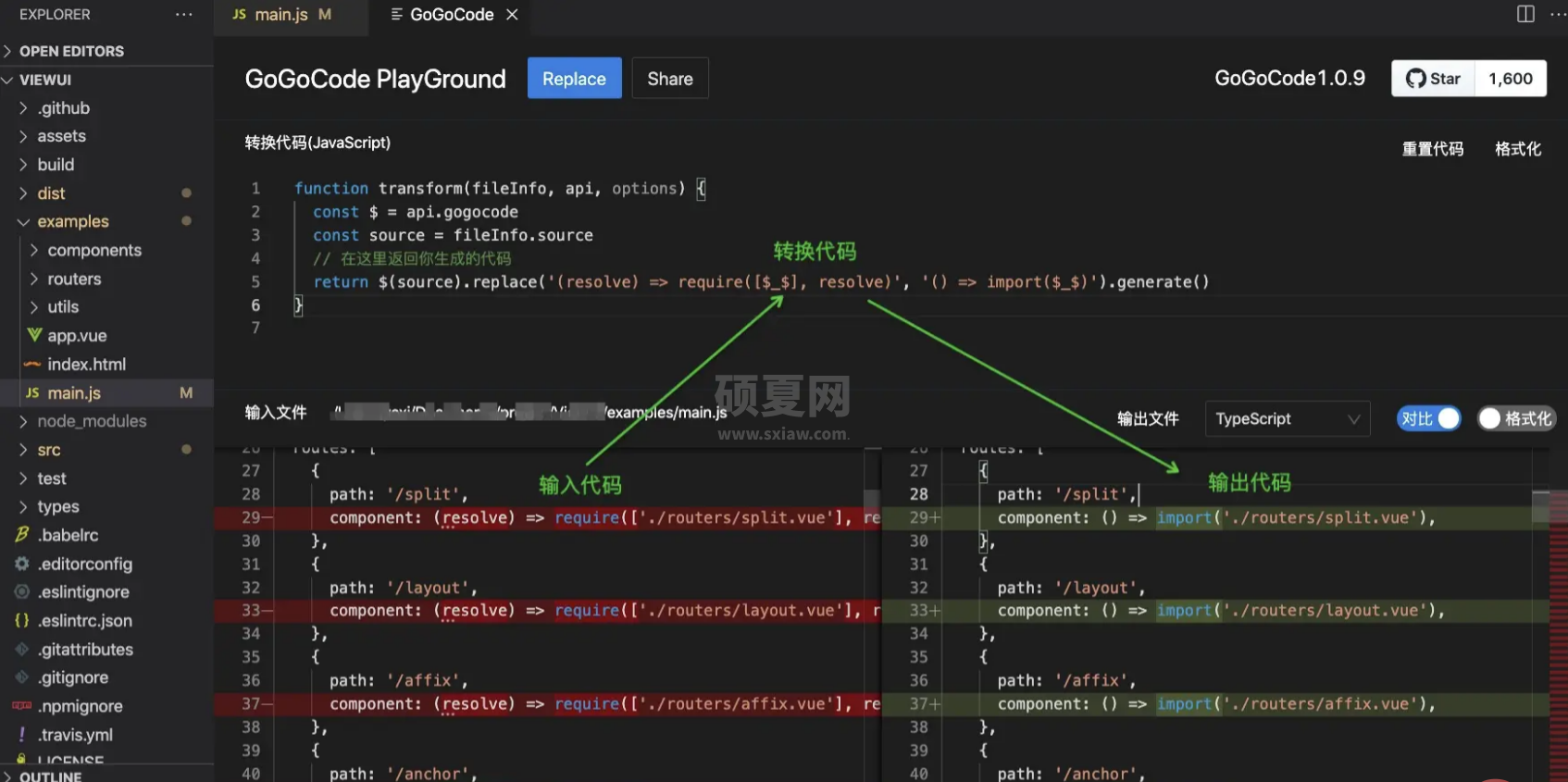The image size is (1568, 782).
Task: Click the GoGoCode PlayGround title
Action: [375, 79]
